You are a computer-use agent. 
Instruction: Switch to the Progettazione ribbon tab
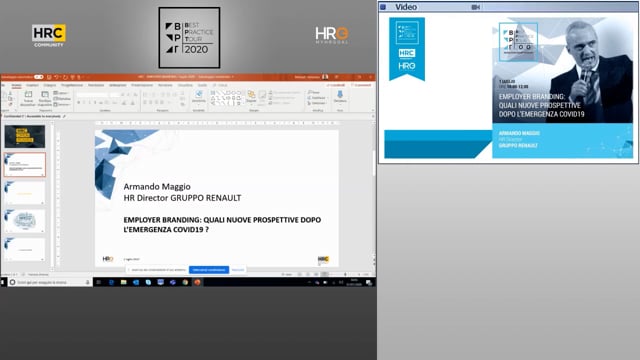pos(72,85)
